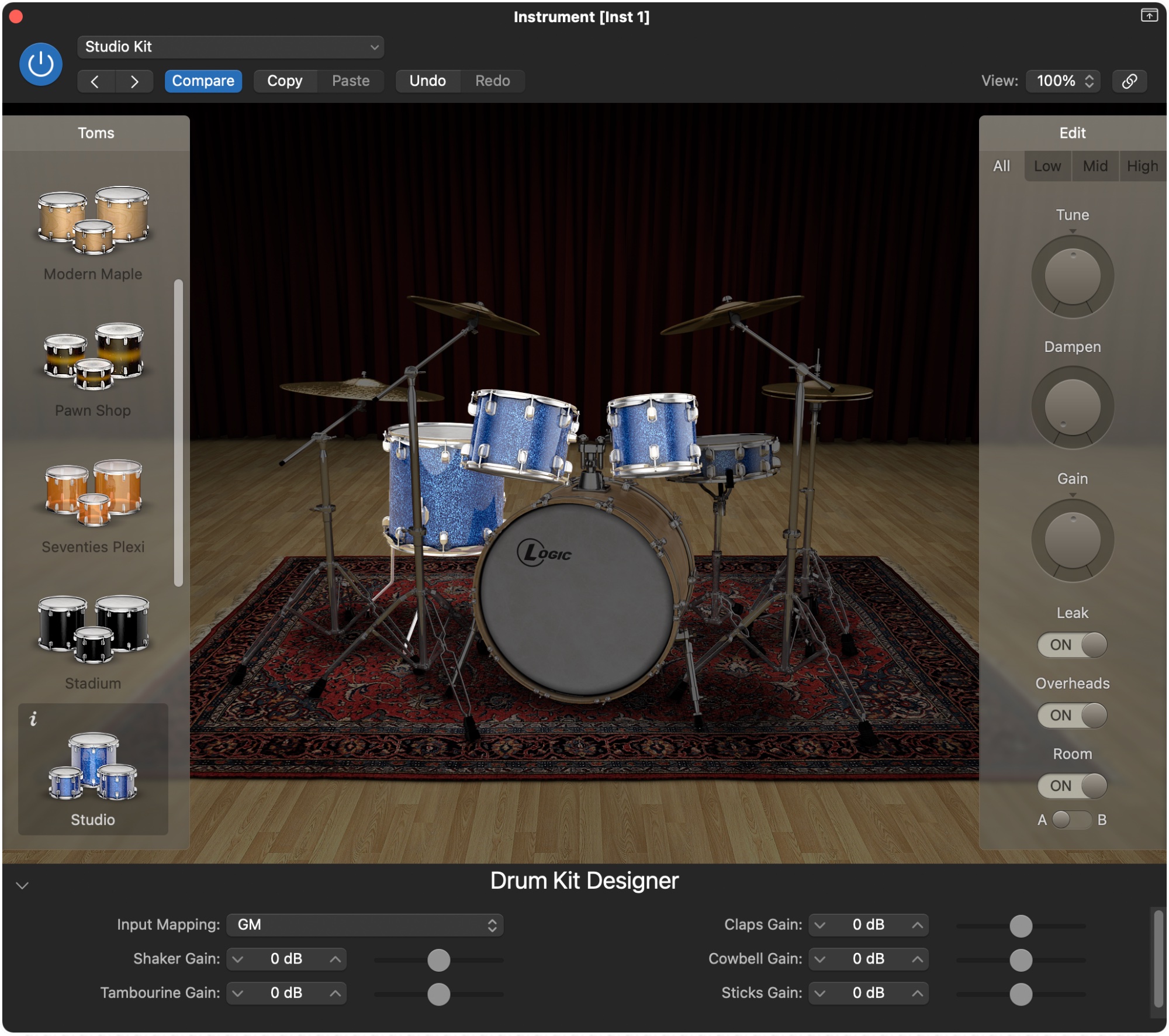Click the right crash cymbal
The height and width of the screenshot is (1036, 1169).
pyautogui.click(x=732, y=315)
